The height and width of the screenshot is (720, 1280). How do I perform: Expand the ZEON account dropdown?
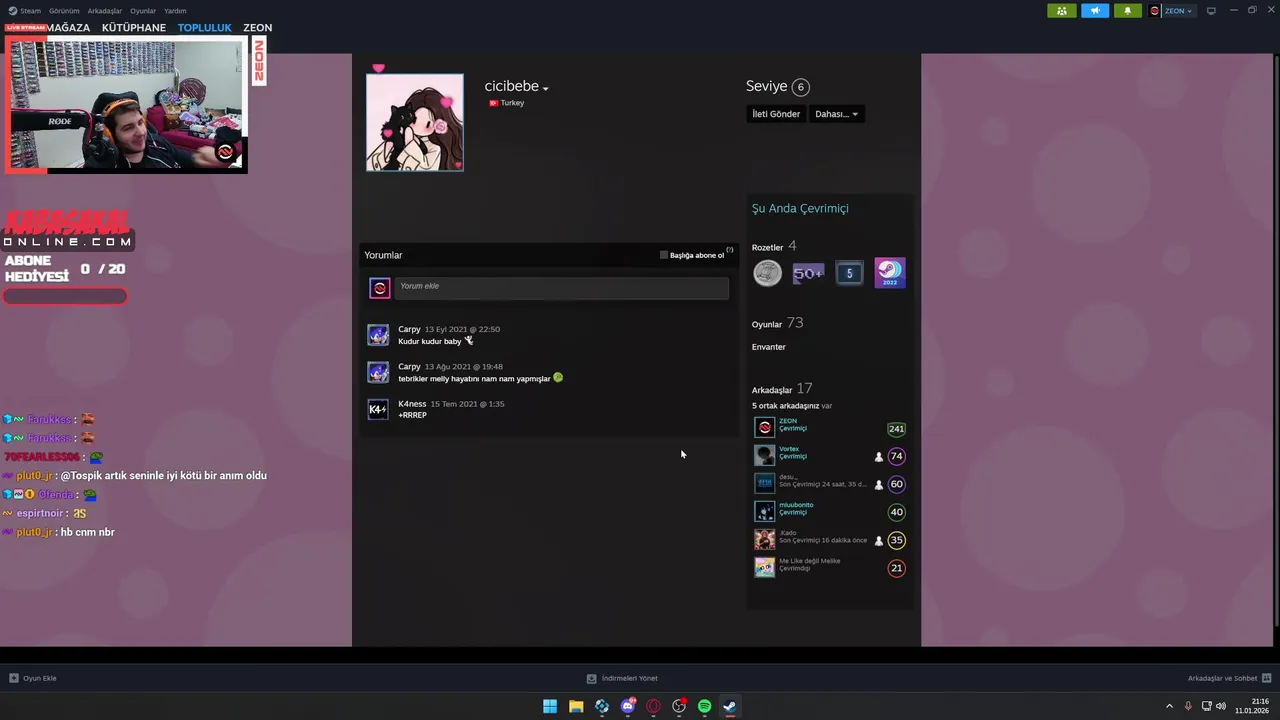[x=1171, y=11]
